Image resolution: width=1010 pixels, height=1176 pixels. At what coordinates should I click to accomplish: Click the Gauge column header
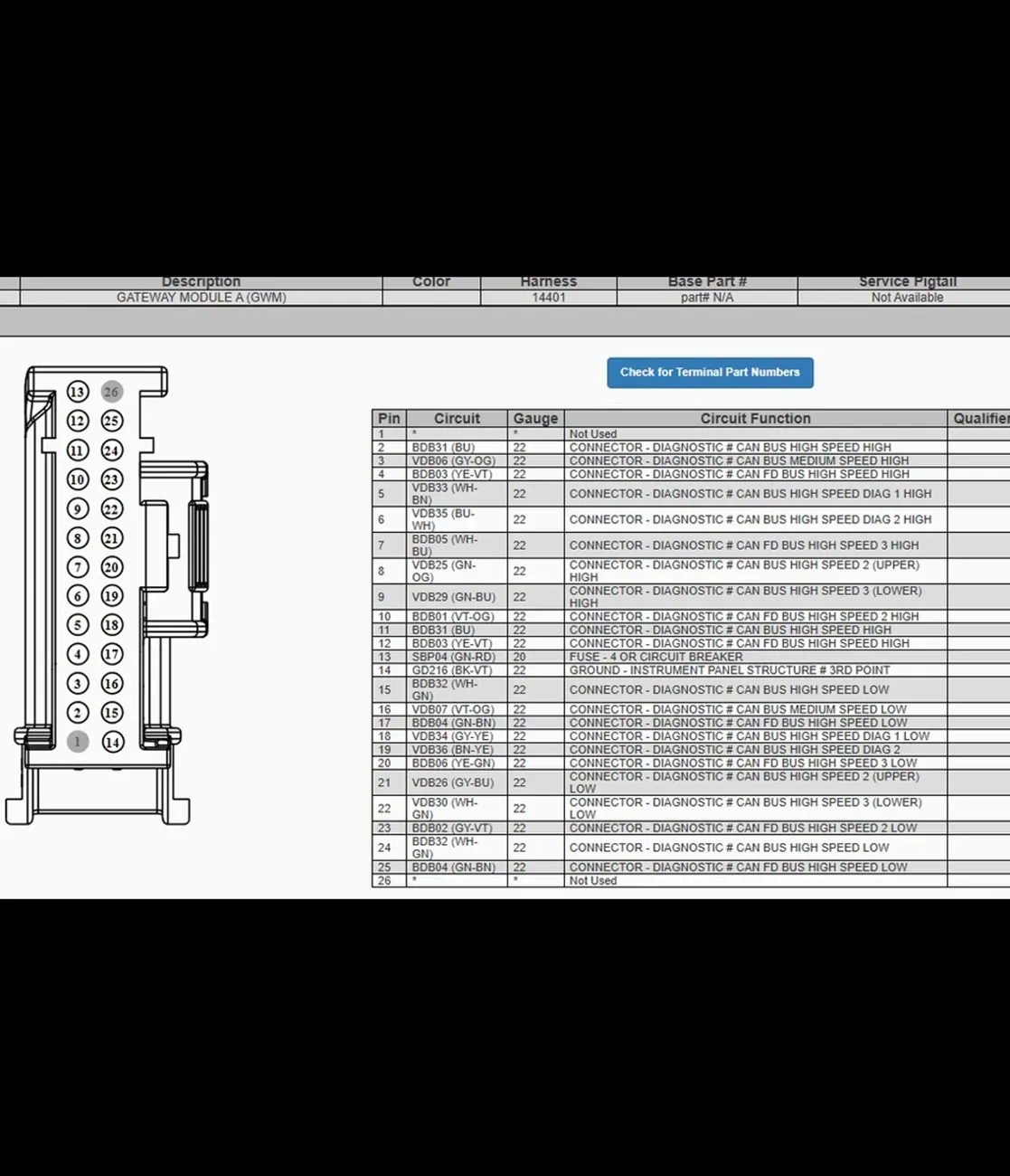click(535, 419)
